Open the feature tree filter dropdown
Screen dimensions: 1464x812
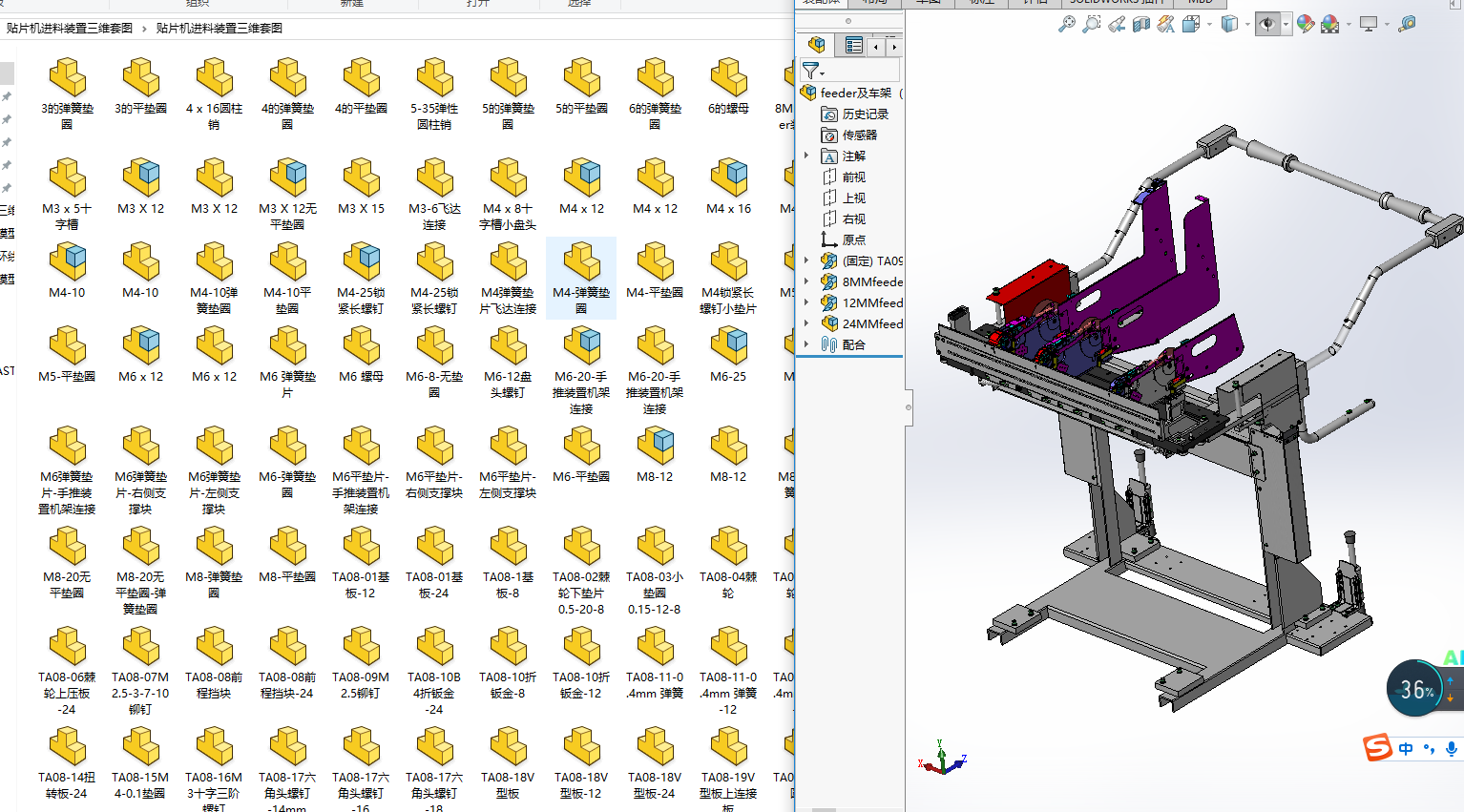point(813,71)
